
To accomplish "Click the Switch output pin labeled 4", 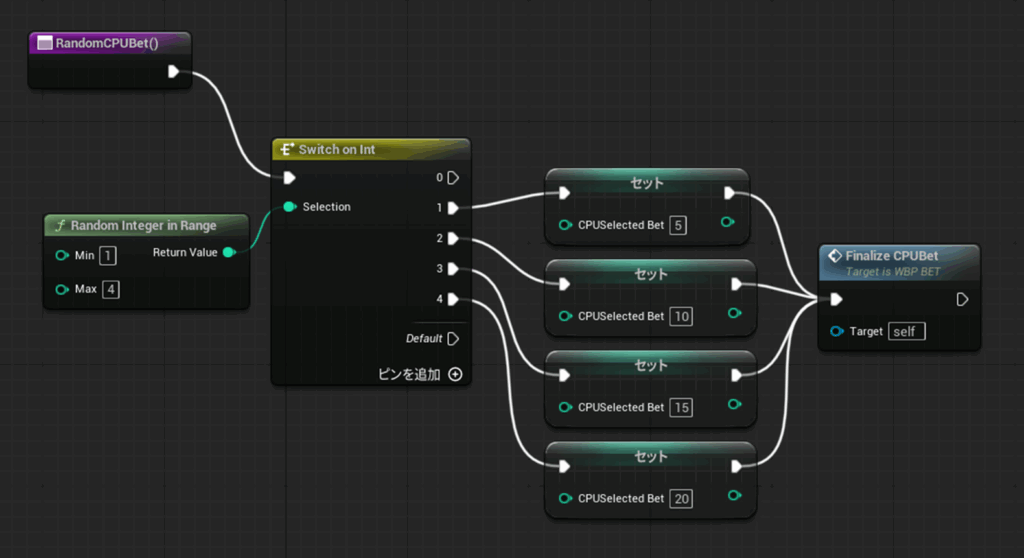I will coord(453,299).
